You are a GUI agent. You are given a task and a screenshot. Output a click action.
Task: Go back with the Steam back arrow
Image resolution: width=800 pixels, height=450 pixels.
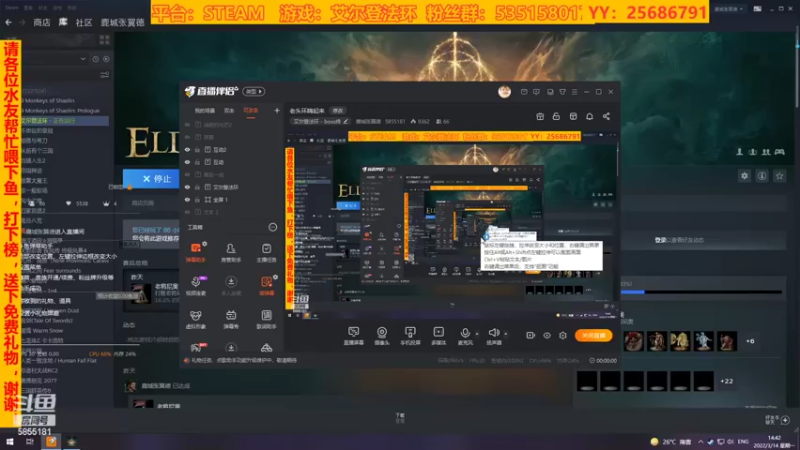coord(8,22)
